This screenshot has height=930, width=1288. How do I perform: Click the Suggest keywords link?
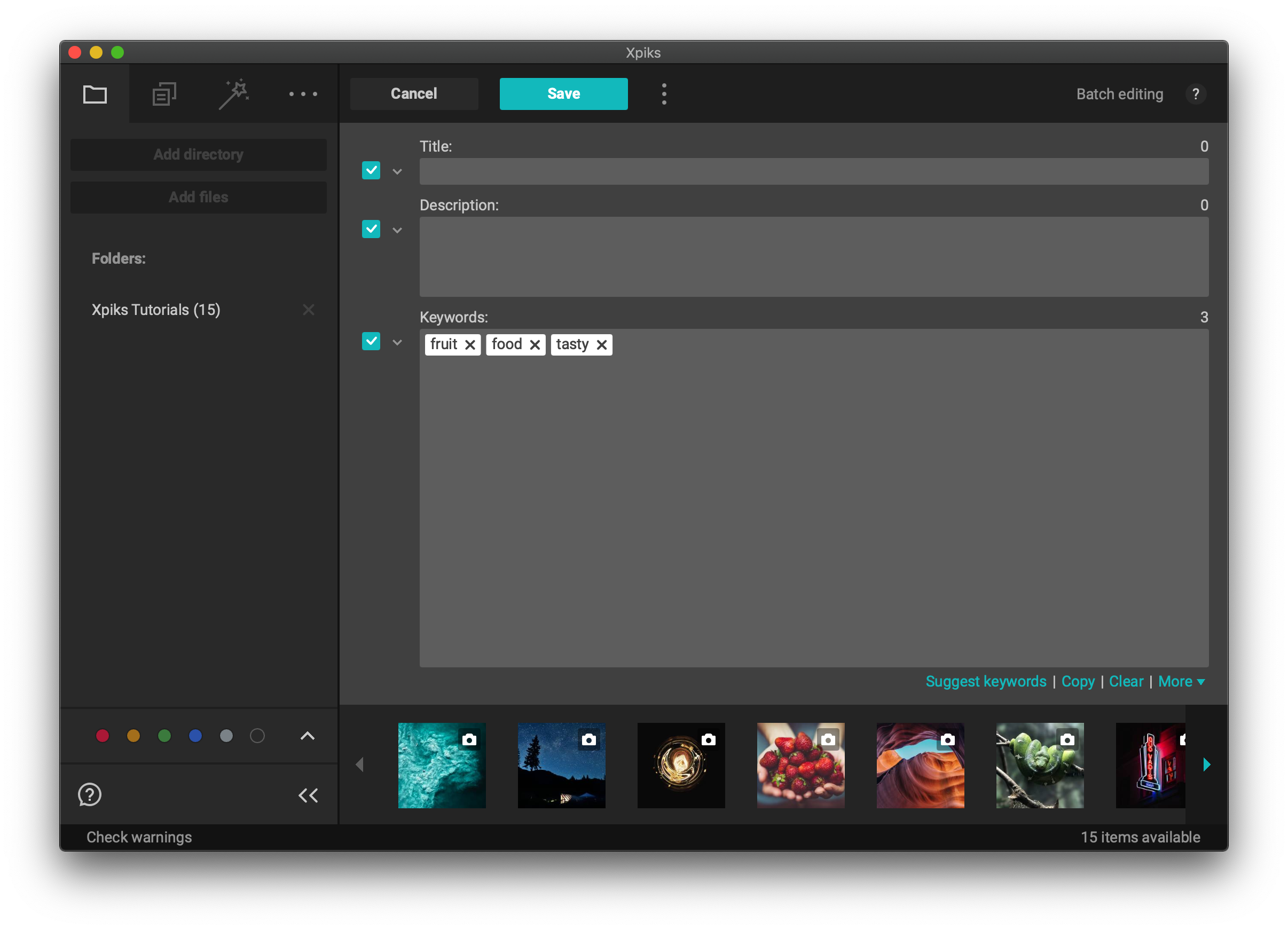tap(985, 681)
